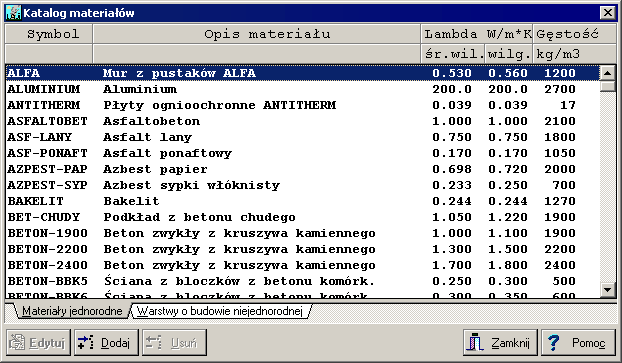Click lambda value 0.698 for Azbest papier
The image size is (622, 363).
click(452, 169)
